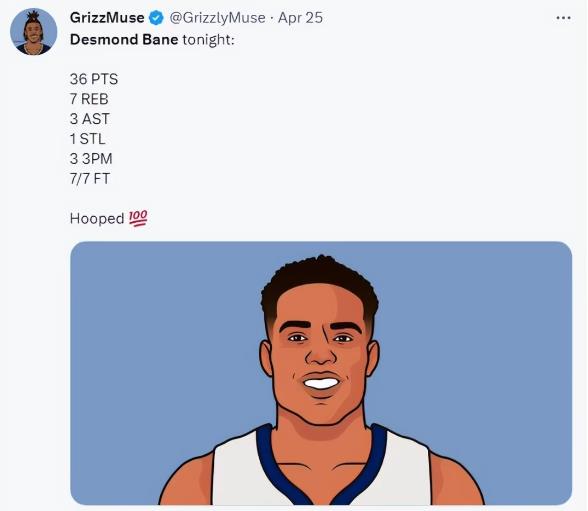Image resolution: width=588 pixels, height=511 pixels.
Task: Click the 3 3PM stat line
Action: point(91,159)
